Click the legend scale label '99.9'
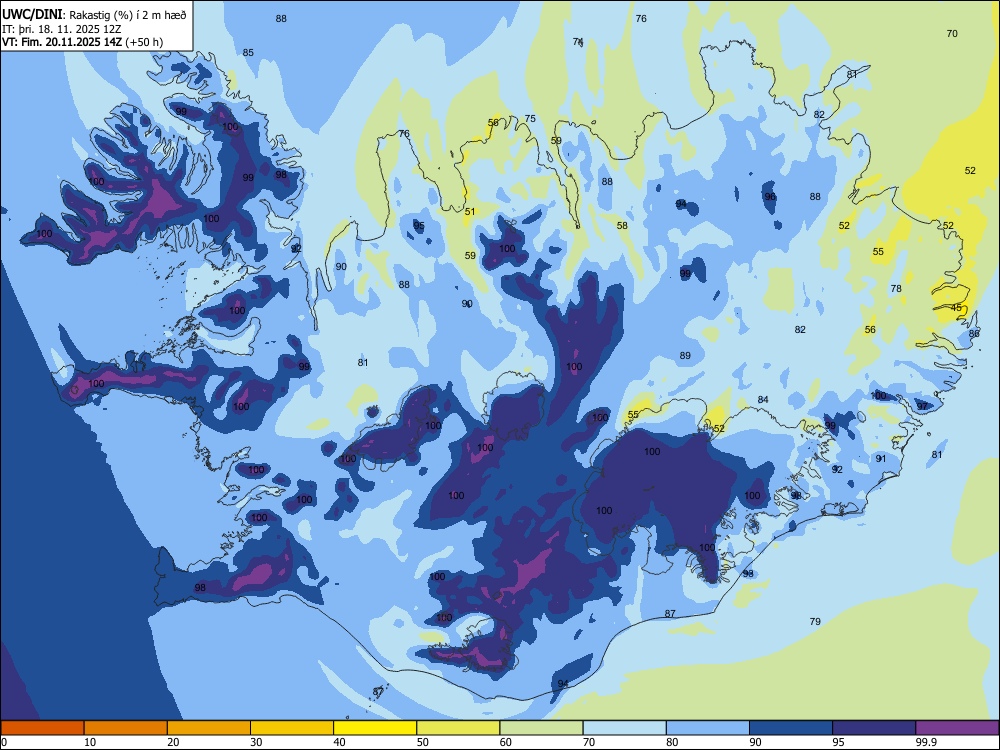 (926, 742)
